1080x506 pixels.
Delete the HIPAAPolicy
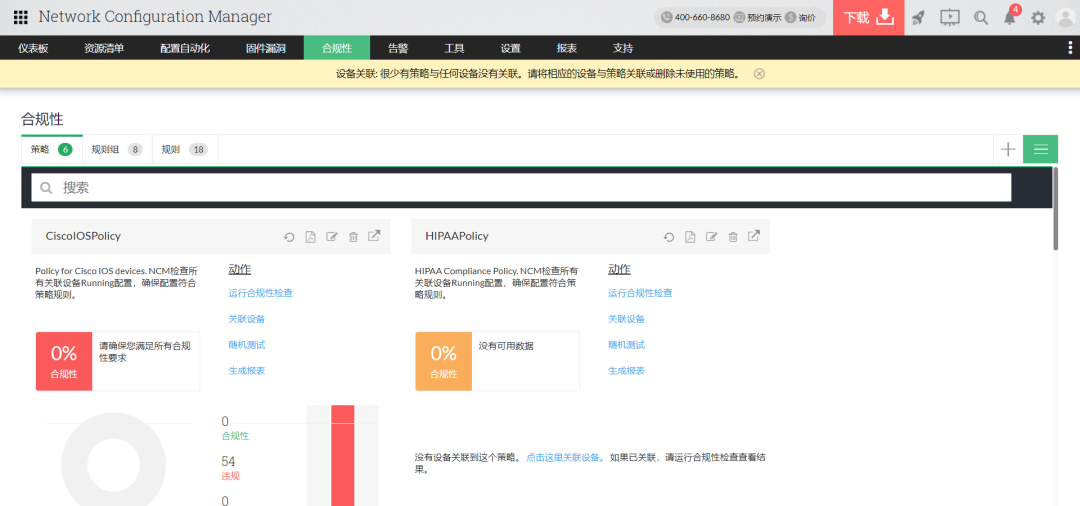point(733,237)
